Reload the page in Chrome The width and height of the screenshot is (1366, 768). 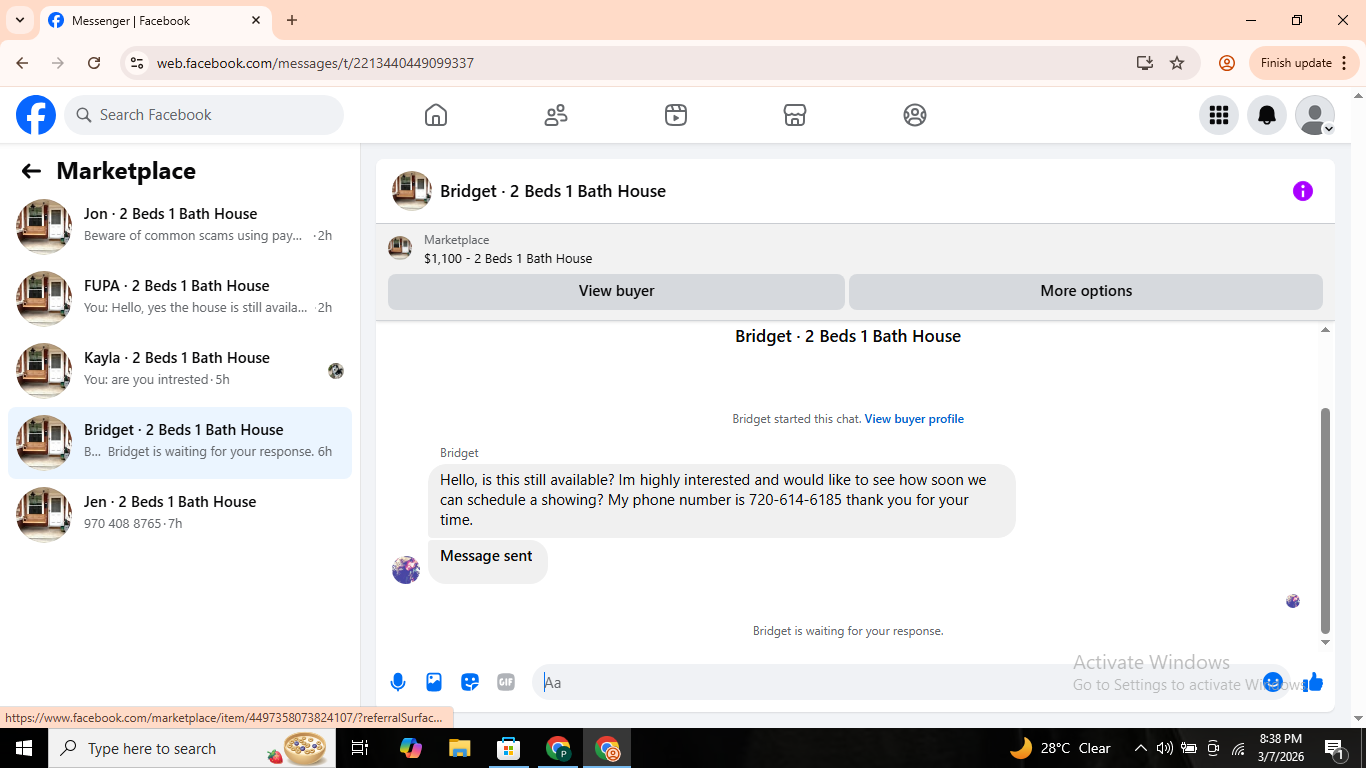click(x=94, y=63)
